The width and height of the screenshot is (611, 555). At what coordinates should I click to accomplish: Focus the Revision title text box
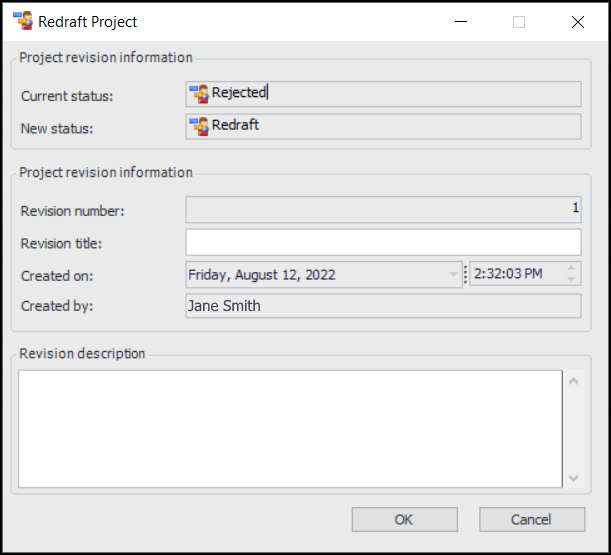tap(383, 242)
